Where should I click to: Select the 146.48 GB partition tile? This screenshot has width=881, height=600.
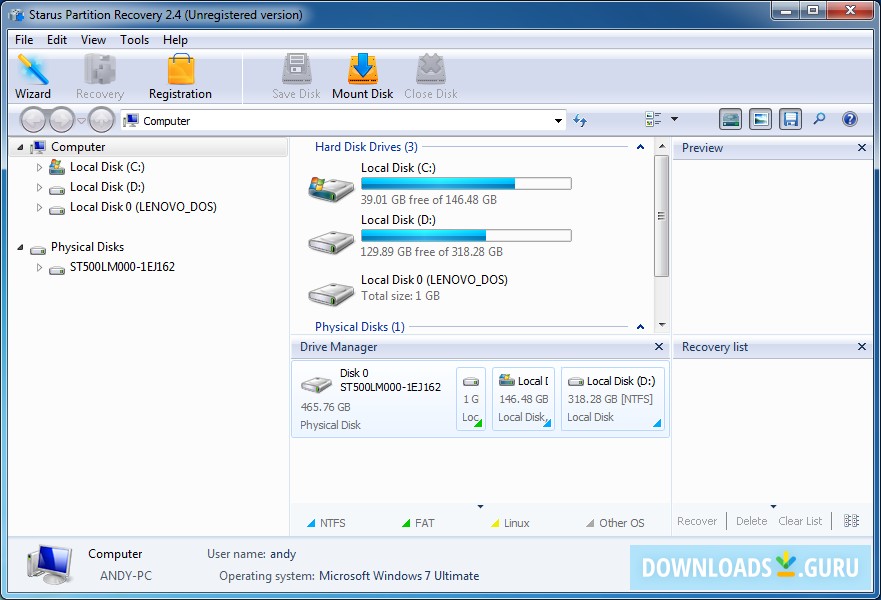[524, 399]
